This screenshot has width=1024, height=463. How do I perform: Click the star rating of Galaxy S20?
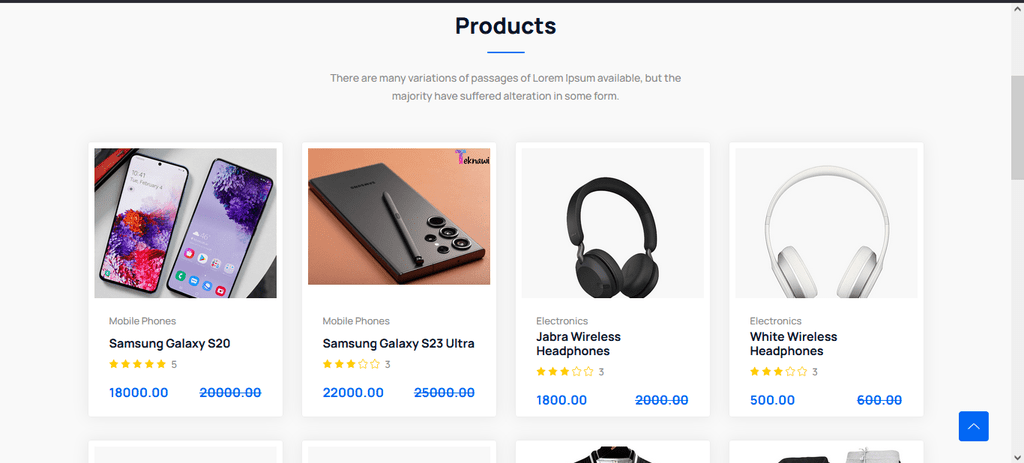[x=137, y=364]
